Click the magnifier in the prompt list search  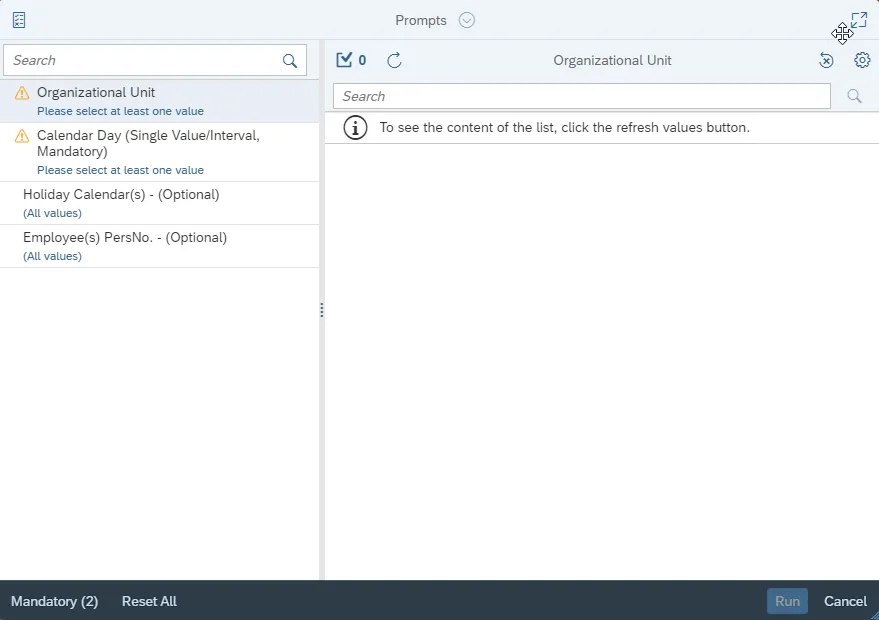click(x=290, y=61)
